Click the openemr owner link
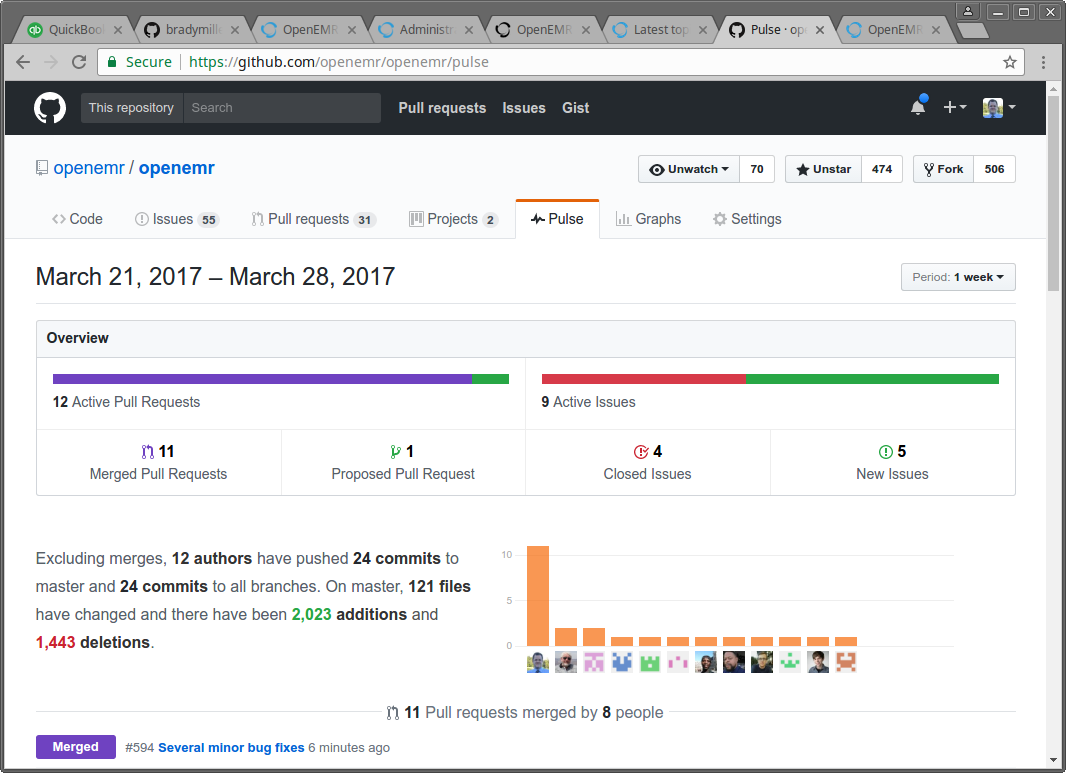 89,168
